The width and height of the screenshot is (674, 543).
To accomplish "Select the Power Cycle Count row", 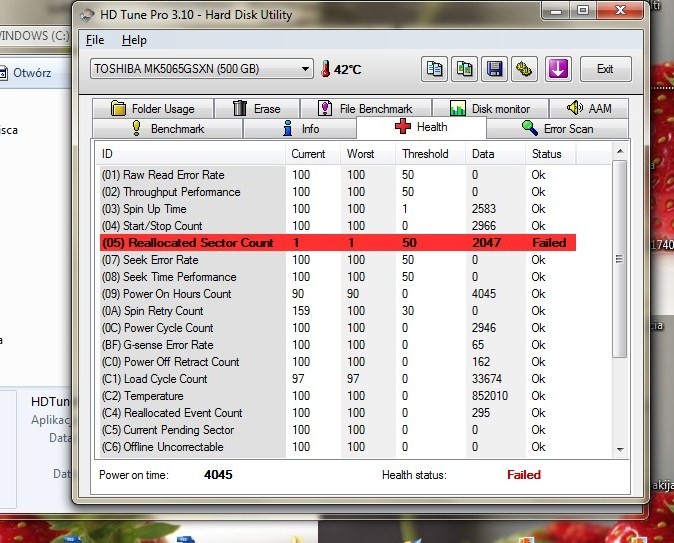I will click(x=338, y=328).
